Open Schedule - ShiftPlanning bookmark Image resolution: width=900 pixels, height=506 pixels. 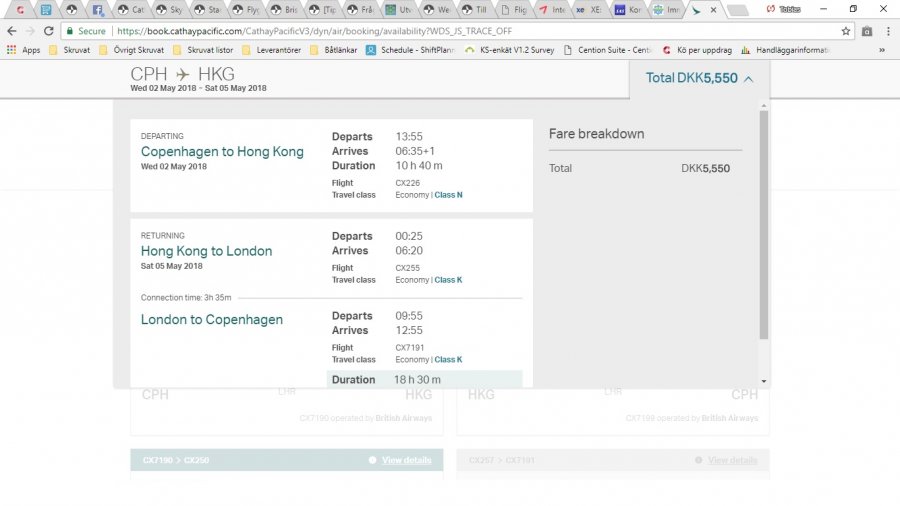tap(411, 50)
